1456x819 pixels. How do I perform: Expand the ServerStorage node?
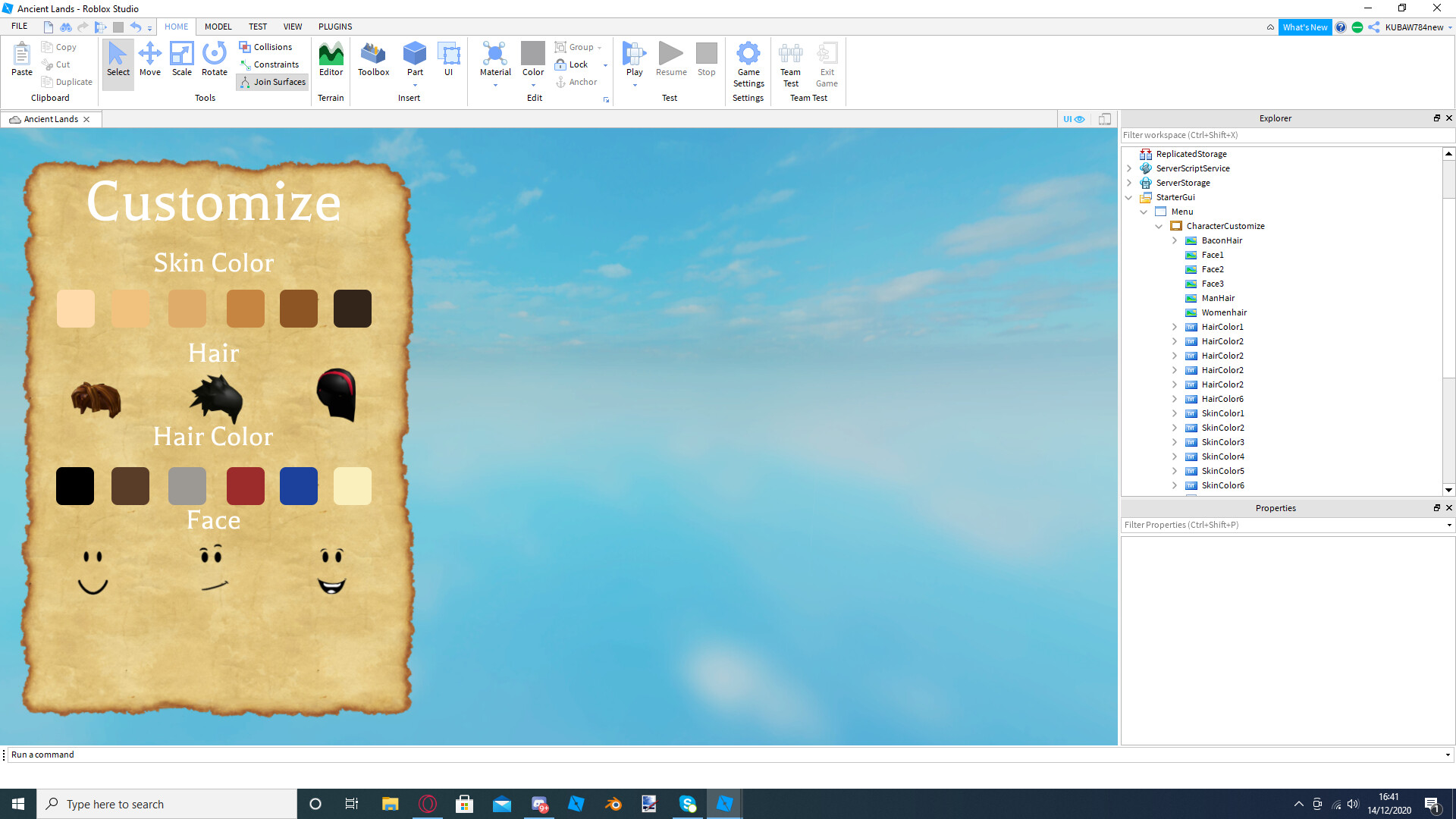pyautogui.click(x=1129, y=183)
